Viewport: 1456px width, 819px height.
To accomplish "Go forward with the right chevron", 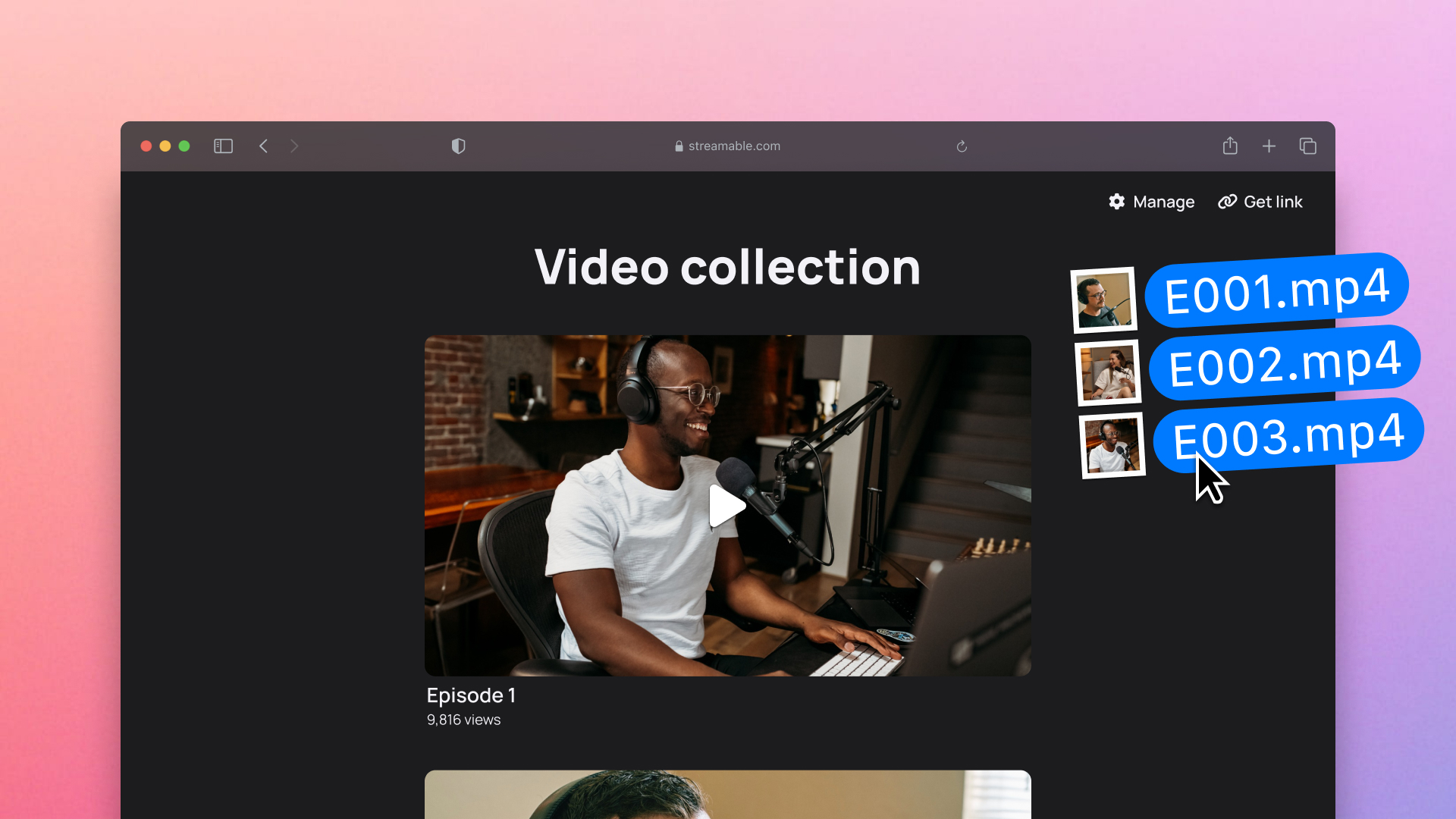I will [294, 146].
